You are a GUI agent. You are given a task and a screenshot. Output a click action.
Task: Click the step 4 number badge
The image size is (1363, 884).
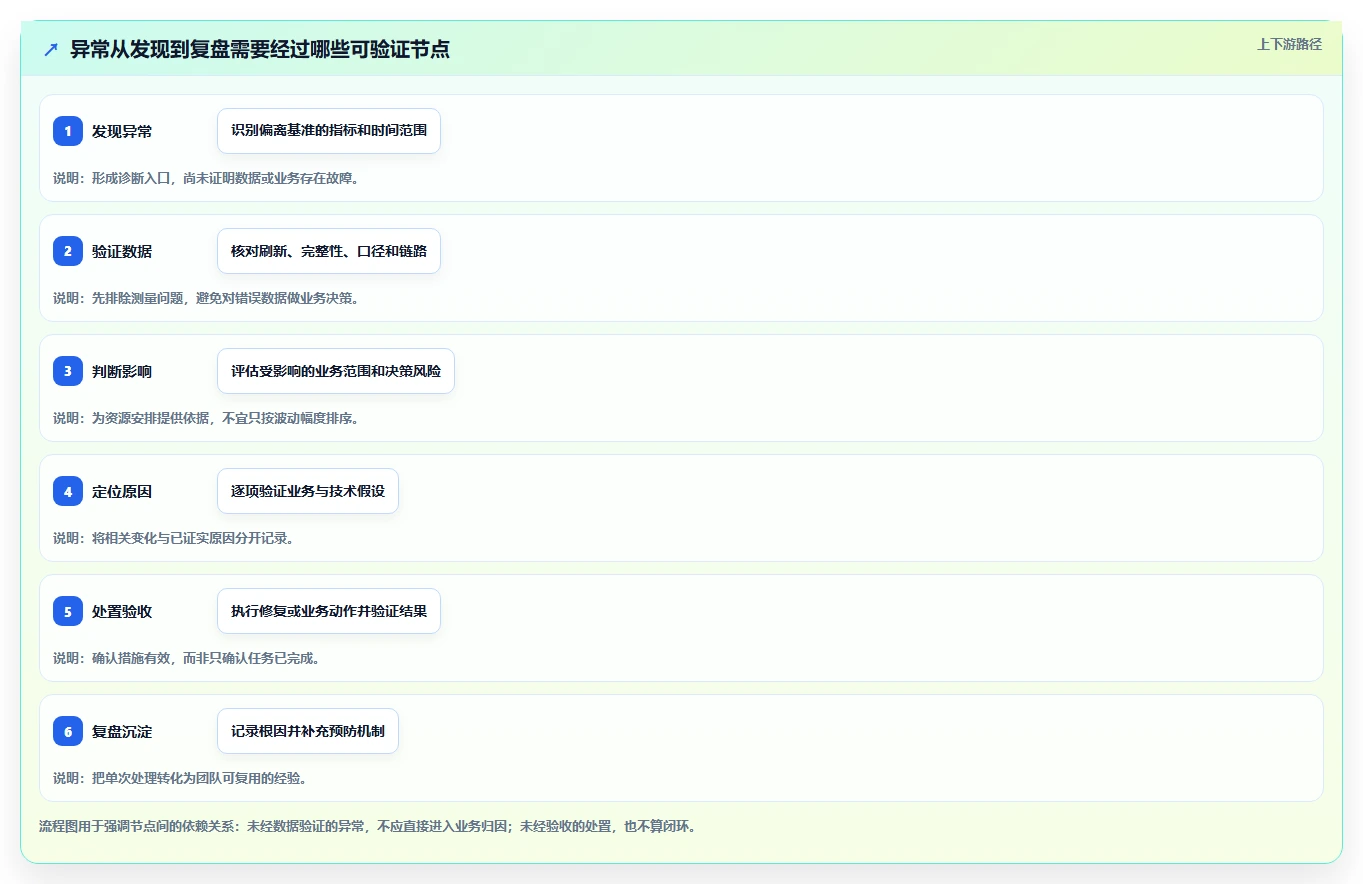pyautogui.click(x=68, y=491)
